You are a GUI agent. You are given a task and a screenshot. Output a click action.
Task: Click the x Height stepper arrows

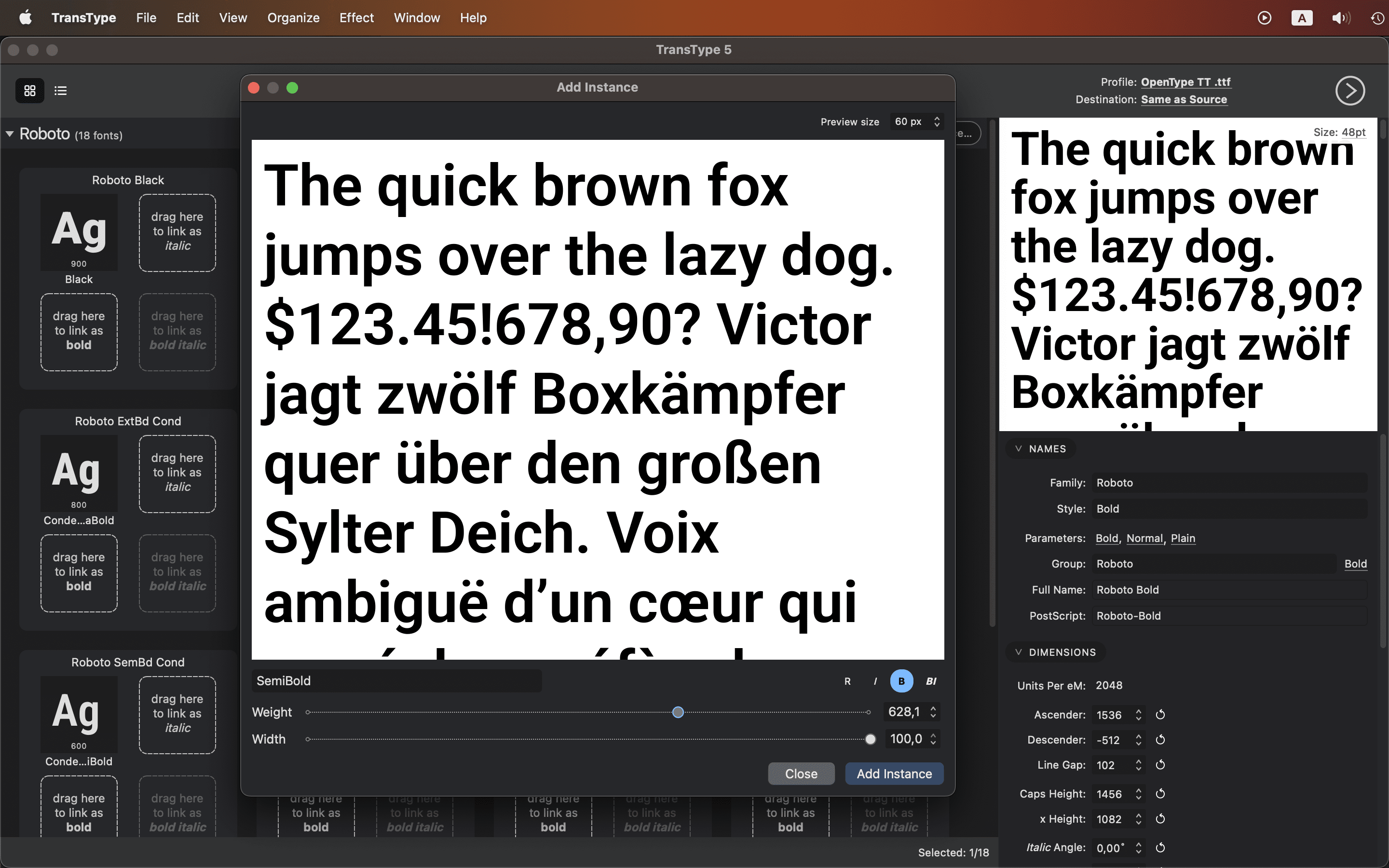click(1138, 819)
